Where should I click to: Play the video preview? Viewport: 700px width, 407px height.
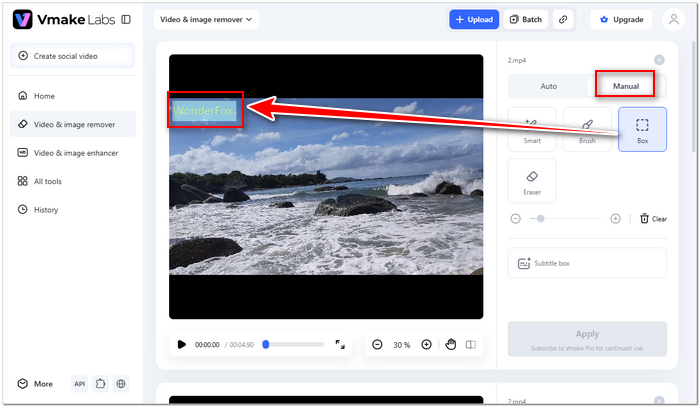[181, 345]
